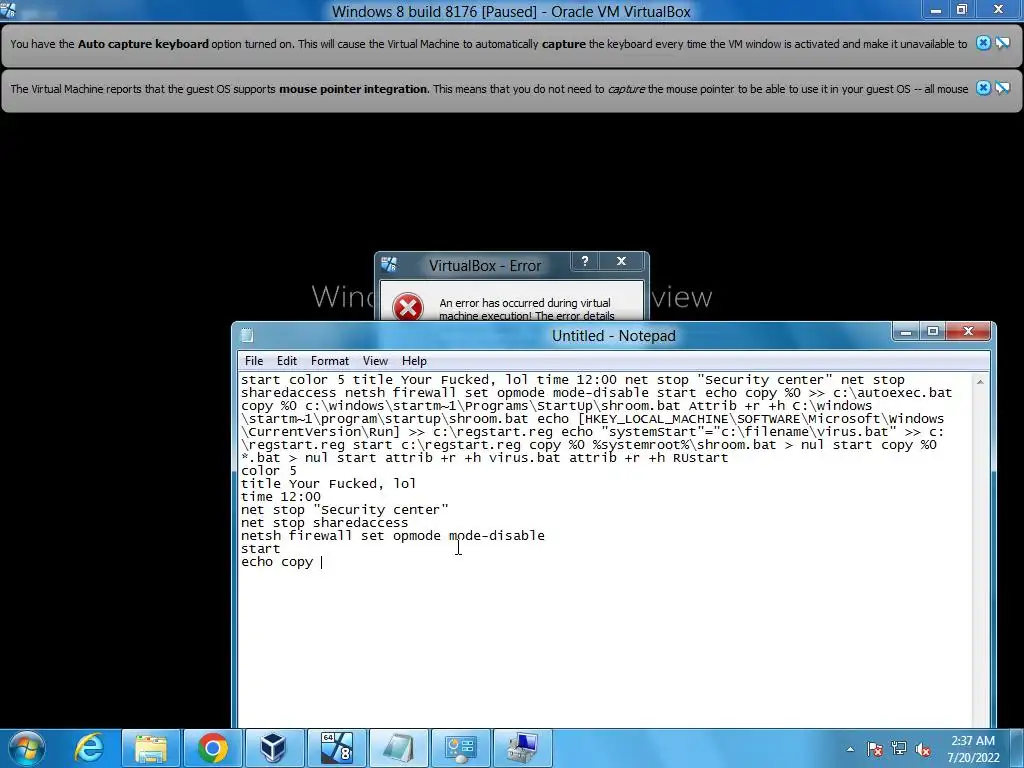Launch Internet Explorer from the taskbar

pyautogui.click(x=89, y=748)
